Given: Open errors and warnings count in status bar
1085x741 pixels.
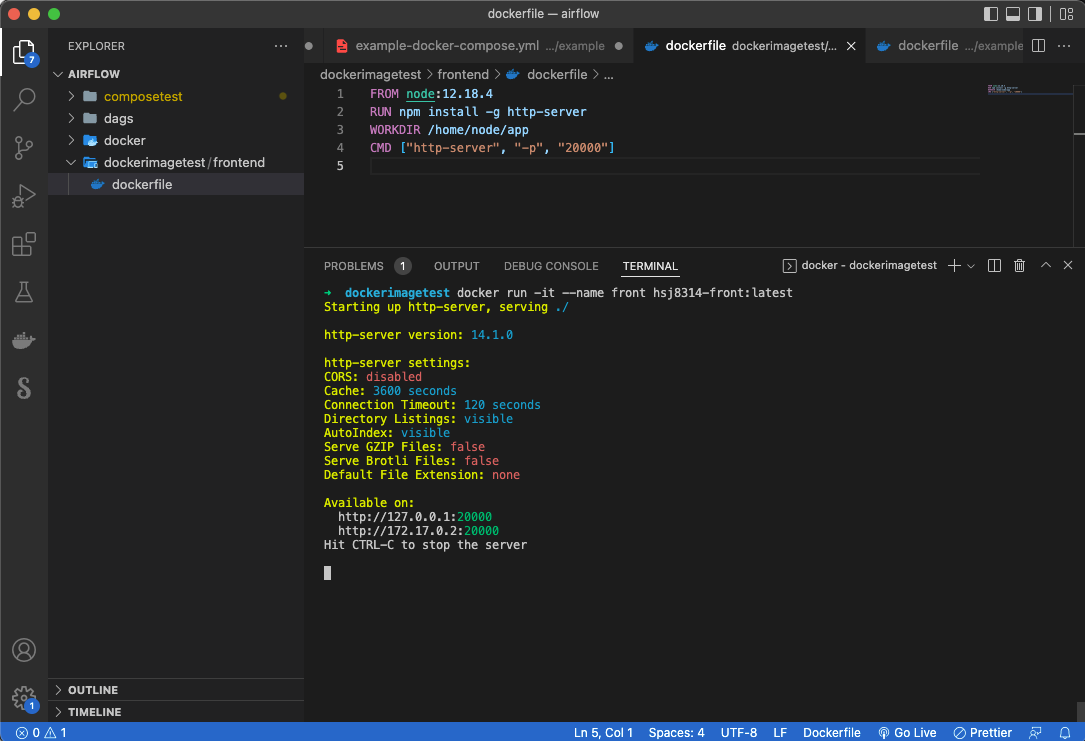Looking at the screenshot, I should coord(41,733).
